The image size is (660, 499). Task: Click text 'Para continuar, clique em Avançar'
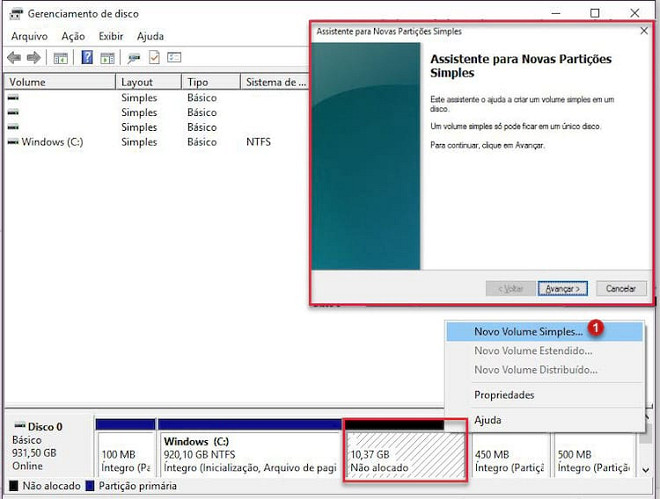point(487,145)
